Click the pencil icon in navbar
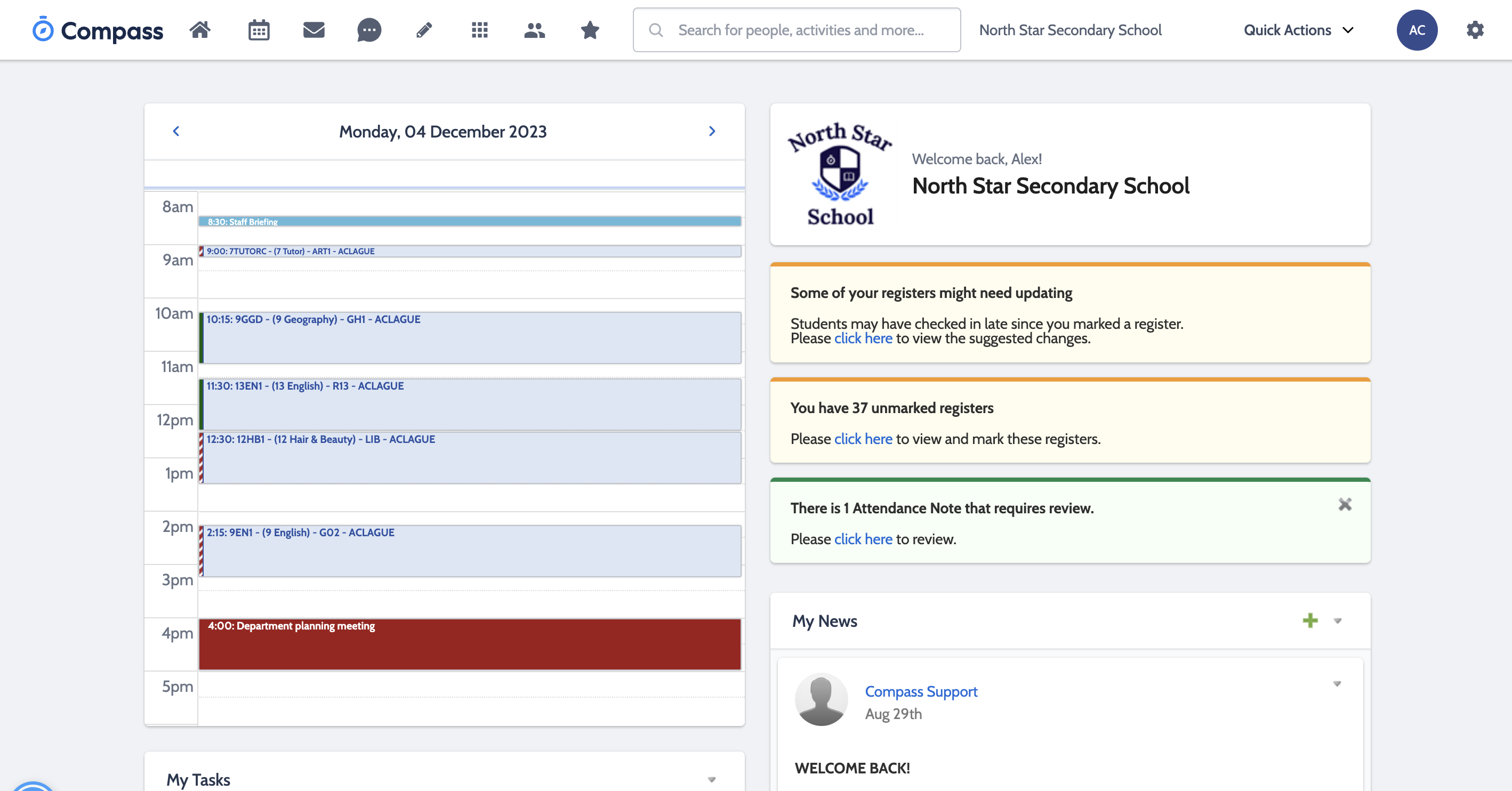 (x=424, y=30)
